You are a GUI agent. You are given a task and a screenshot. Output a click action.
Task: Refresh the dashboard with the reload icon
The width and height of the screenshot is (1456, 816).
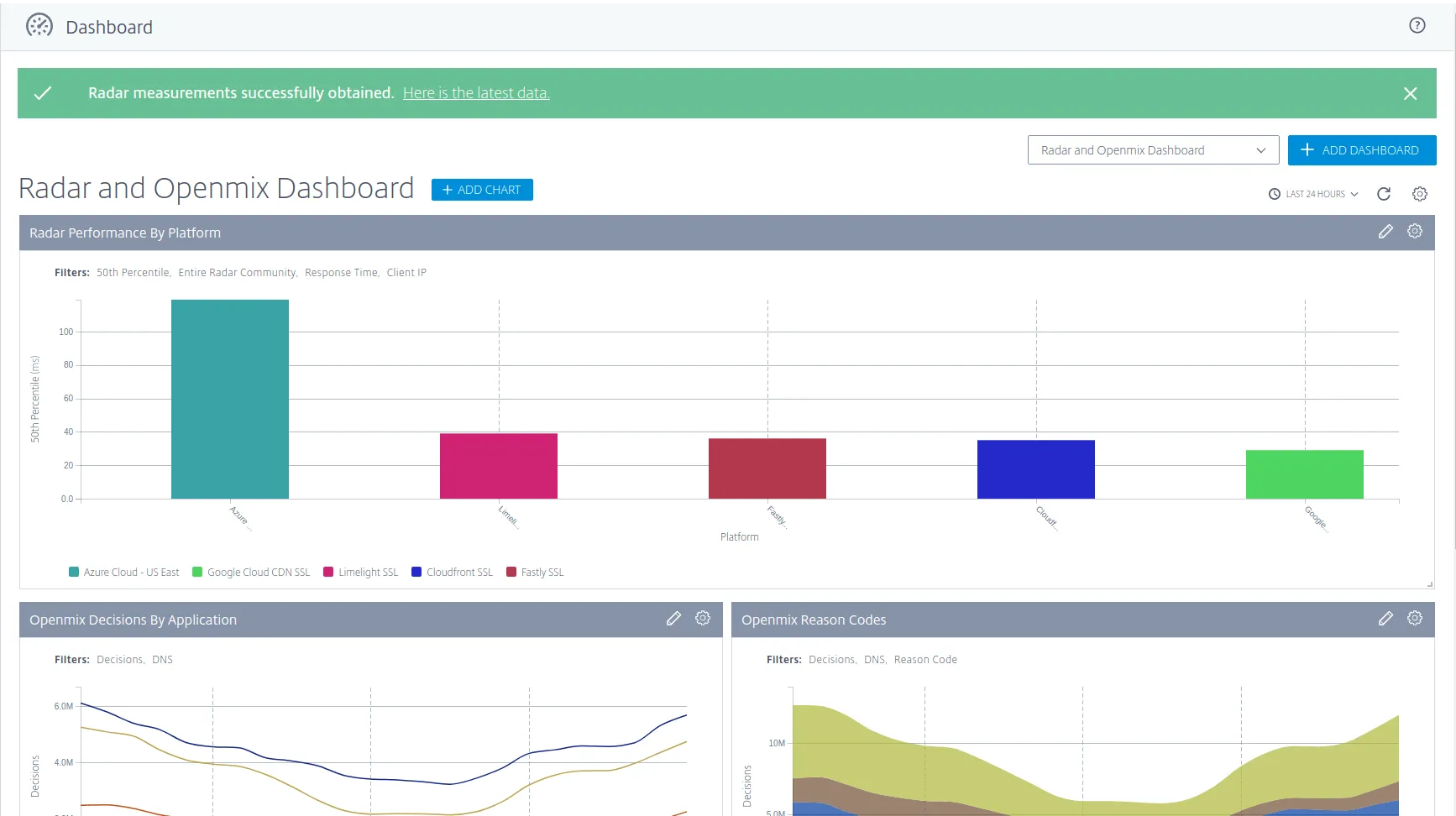(x=1384, y=194)
